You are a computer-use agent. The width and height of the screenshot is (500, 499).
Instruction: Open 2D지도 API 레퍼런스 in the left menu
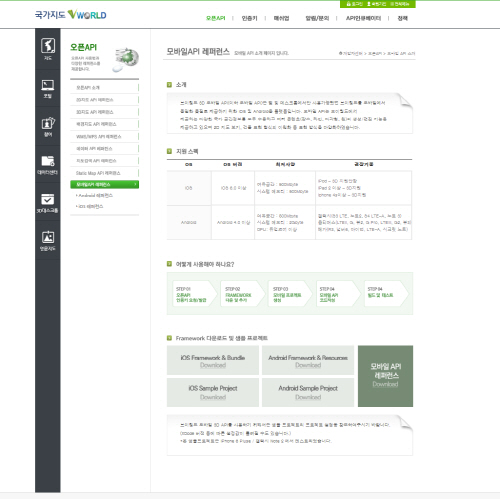tap(104, 100)
